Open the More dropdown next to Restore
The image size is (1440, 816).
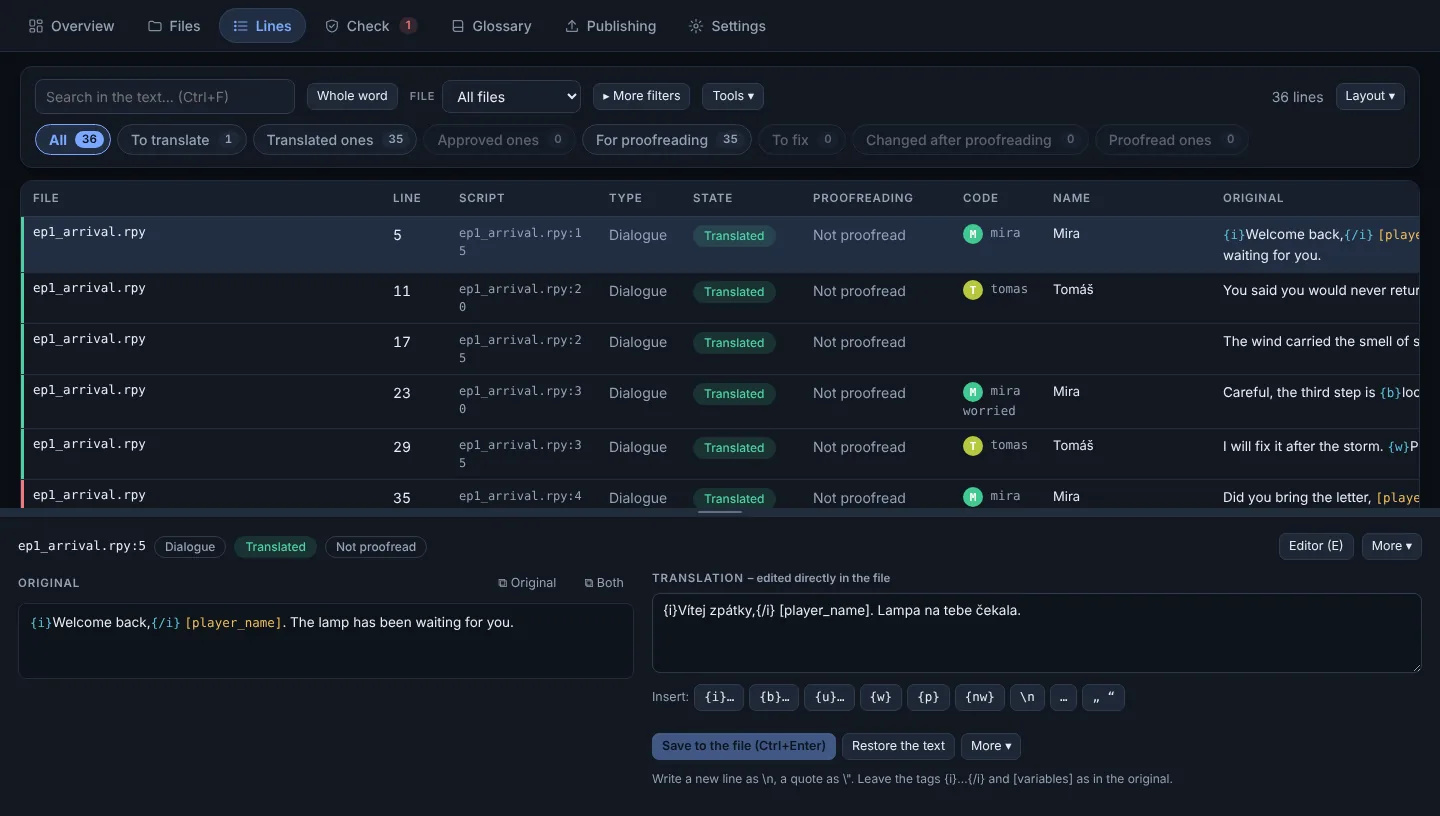pyautogui.click(x=991, y=746)
